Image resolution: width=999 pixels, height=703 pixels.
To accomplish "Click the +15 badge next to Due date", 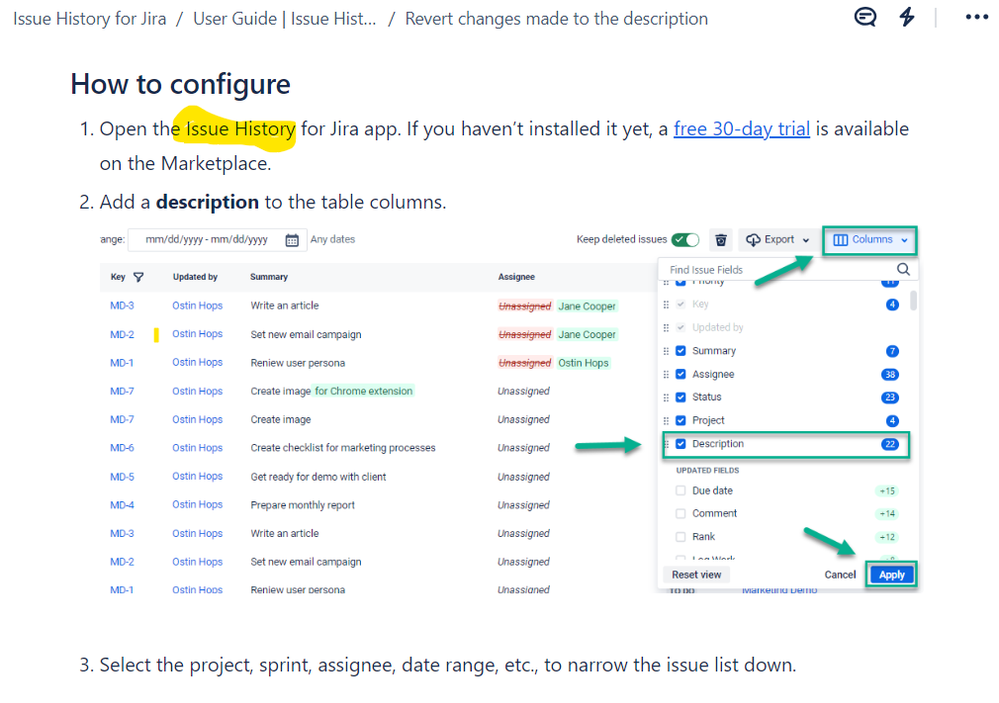I will point(887,491).
